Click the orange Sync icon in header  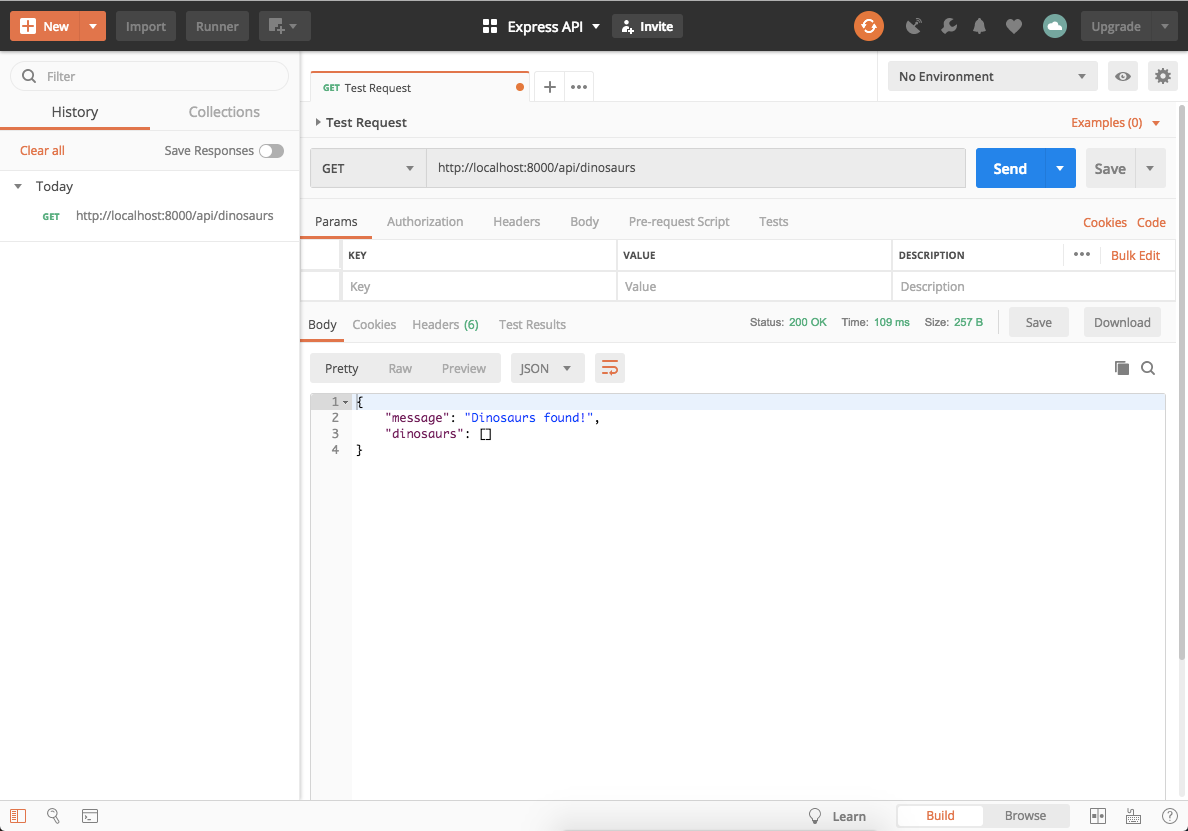[x=868, y=26]
